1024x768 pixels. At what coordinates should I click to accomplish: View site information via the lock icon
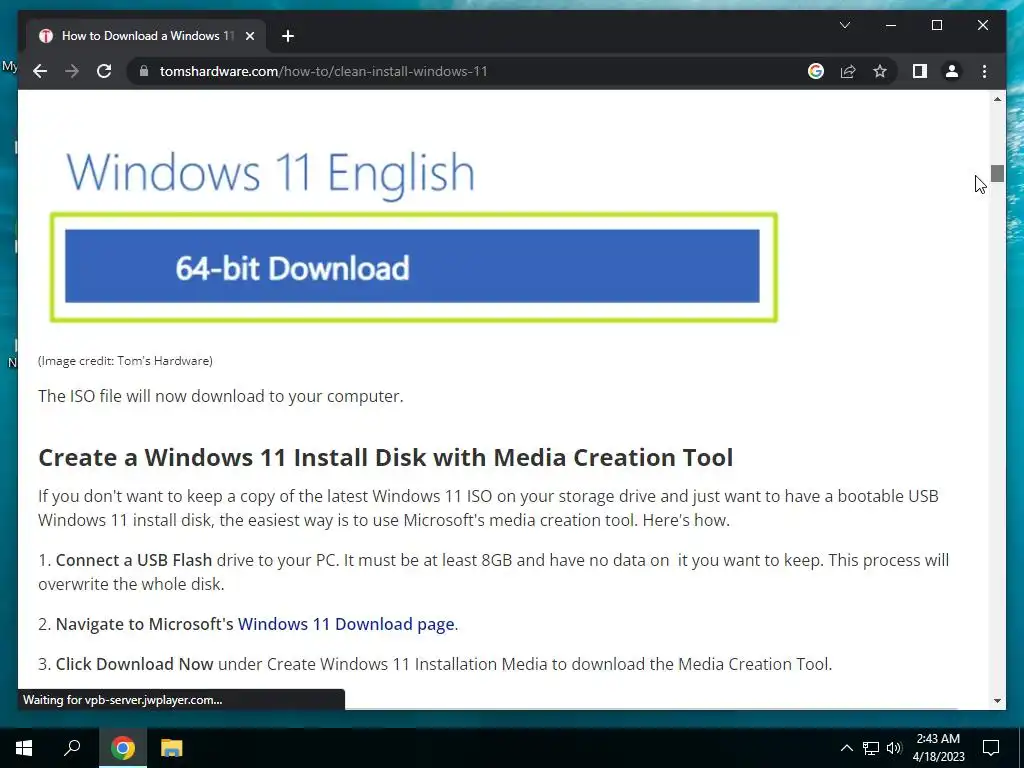coord(144,71)
